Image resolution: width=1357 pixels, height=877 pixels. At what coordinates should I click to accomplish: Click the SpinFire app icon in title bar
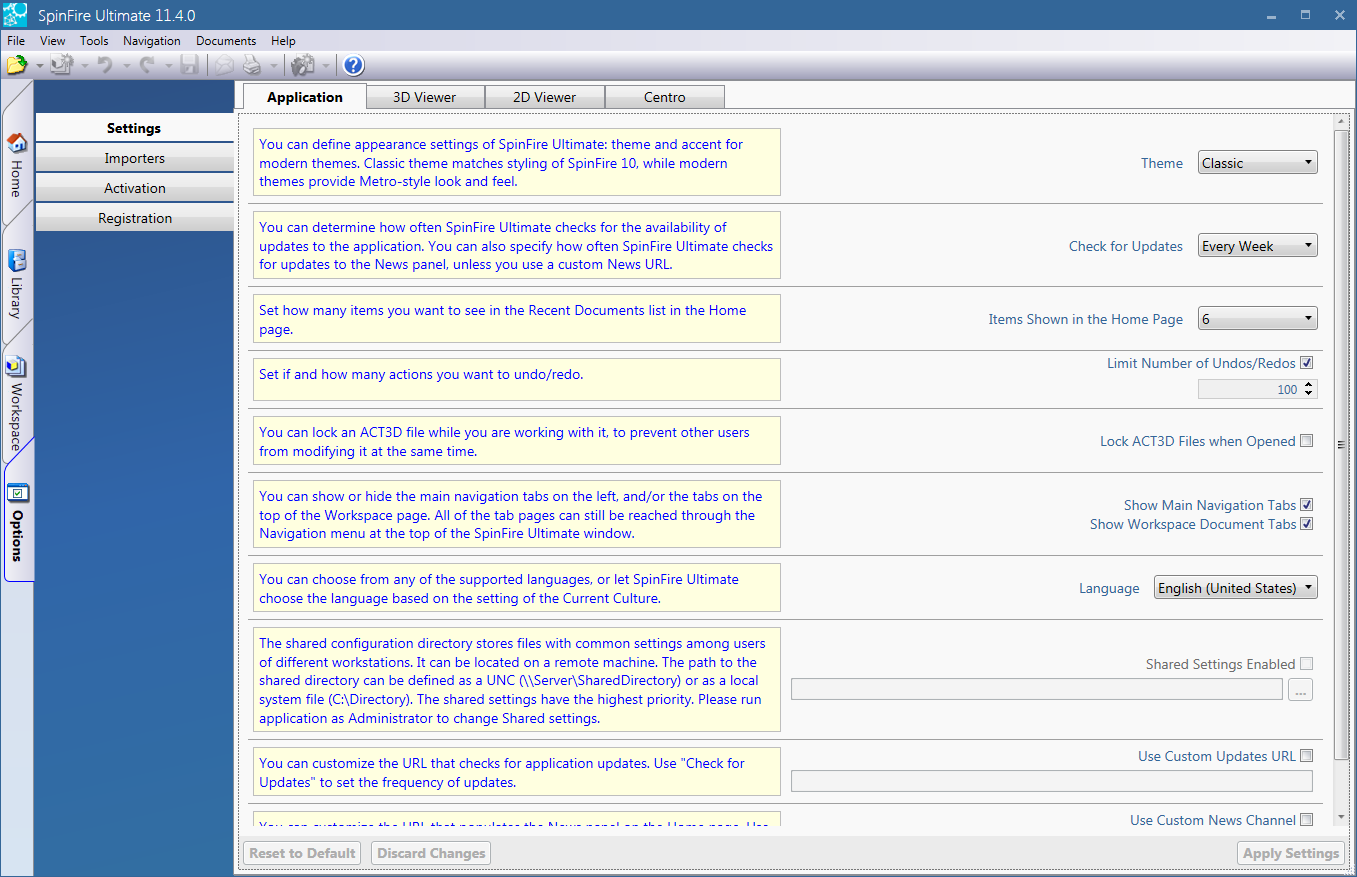tap(16, 16)
